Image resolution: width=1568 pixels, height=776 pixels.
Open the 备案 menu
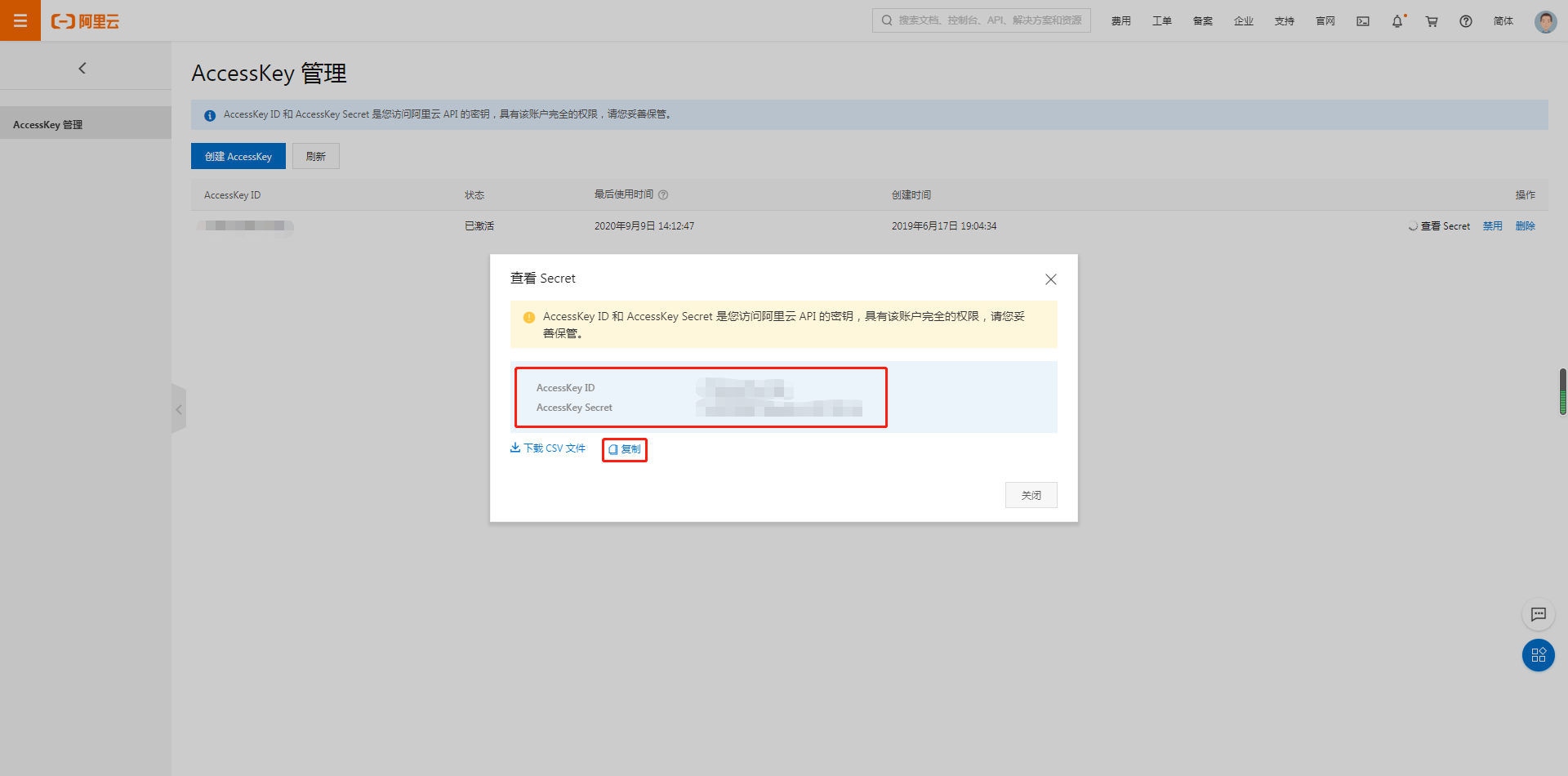1203,21
